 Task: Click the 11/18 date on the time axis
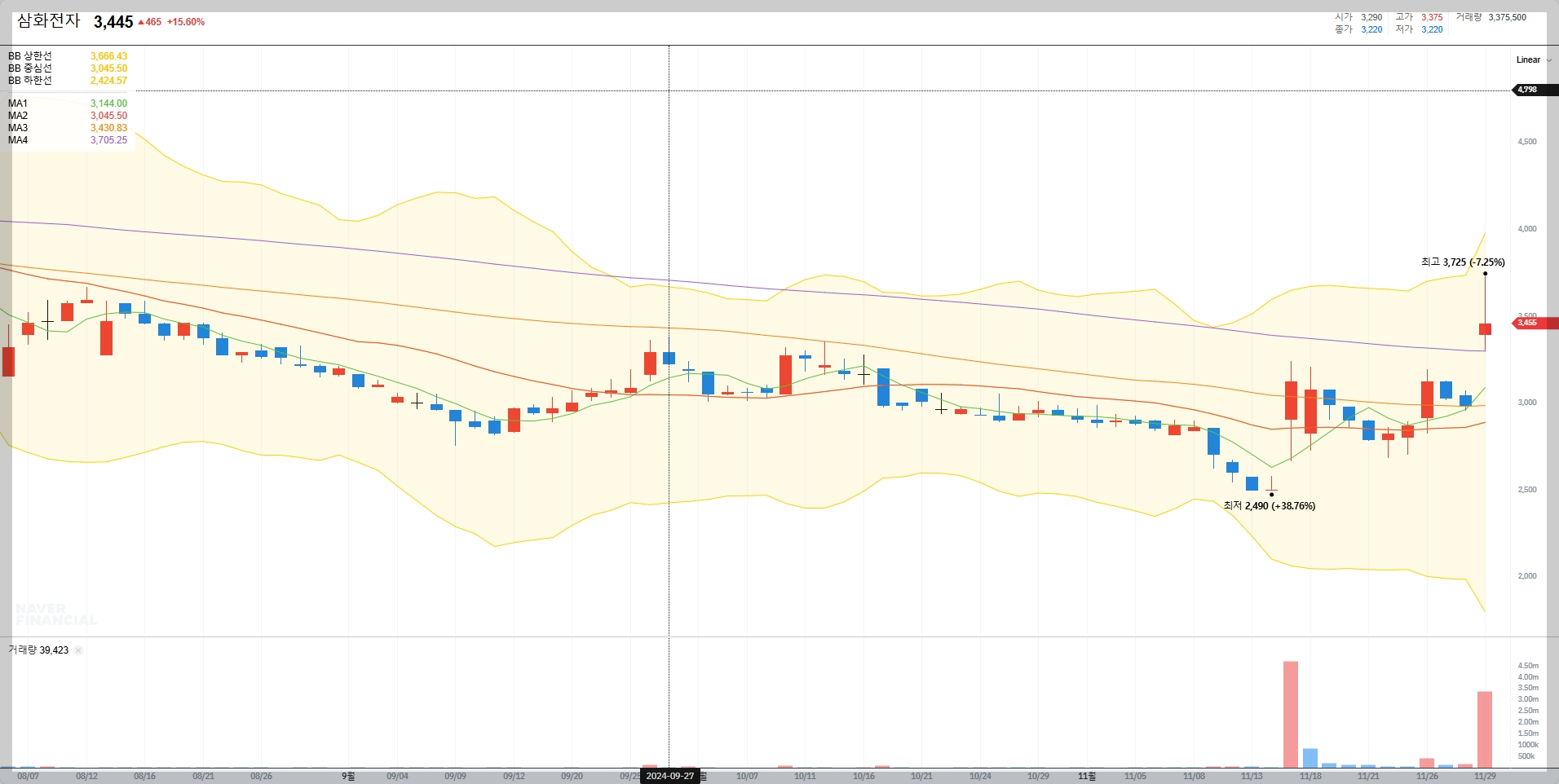click(x=1310, y=776)
